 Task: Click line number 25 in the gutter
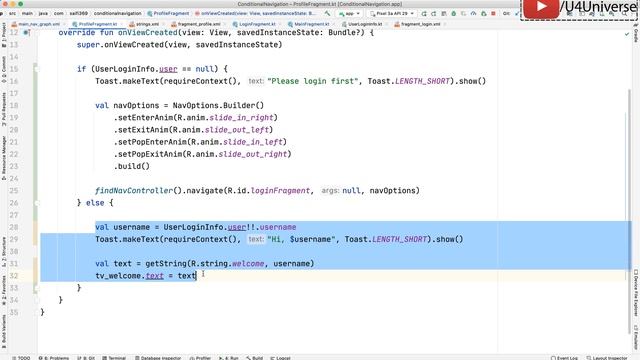tap(14, 191)
